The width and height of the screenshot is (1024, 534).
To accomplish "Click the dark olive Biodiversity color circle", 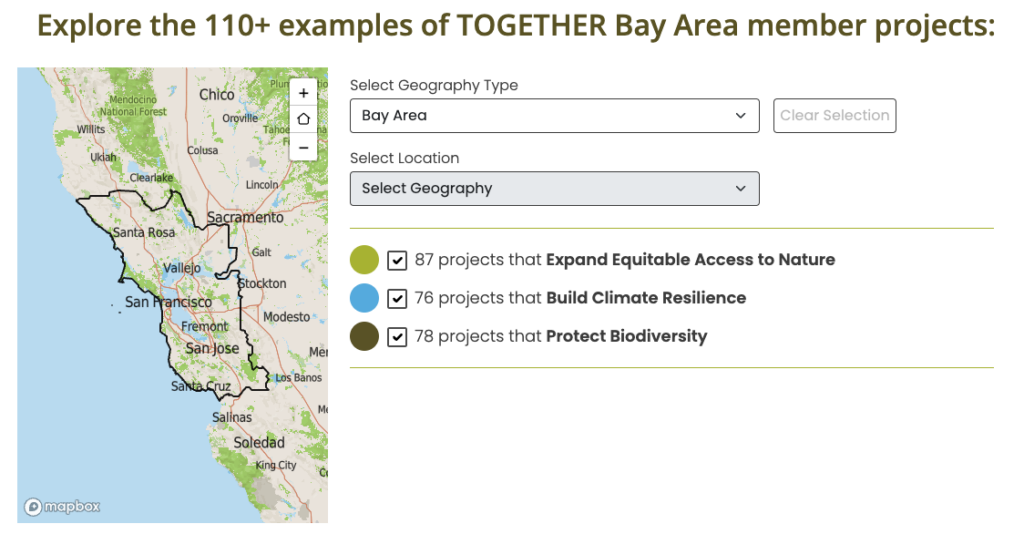I will (x=364, y=337).
